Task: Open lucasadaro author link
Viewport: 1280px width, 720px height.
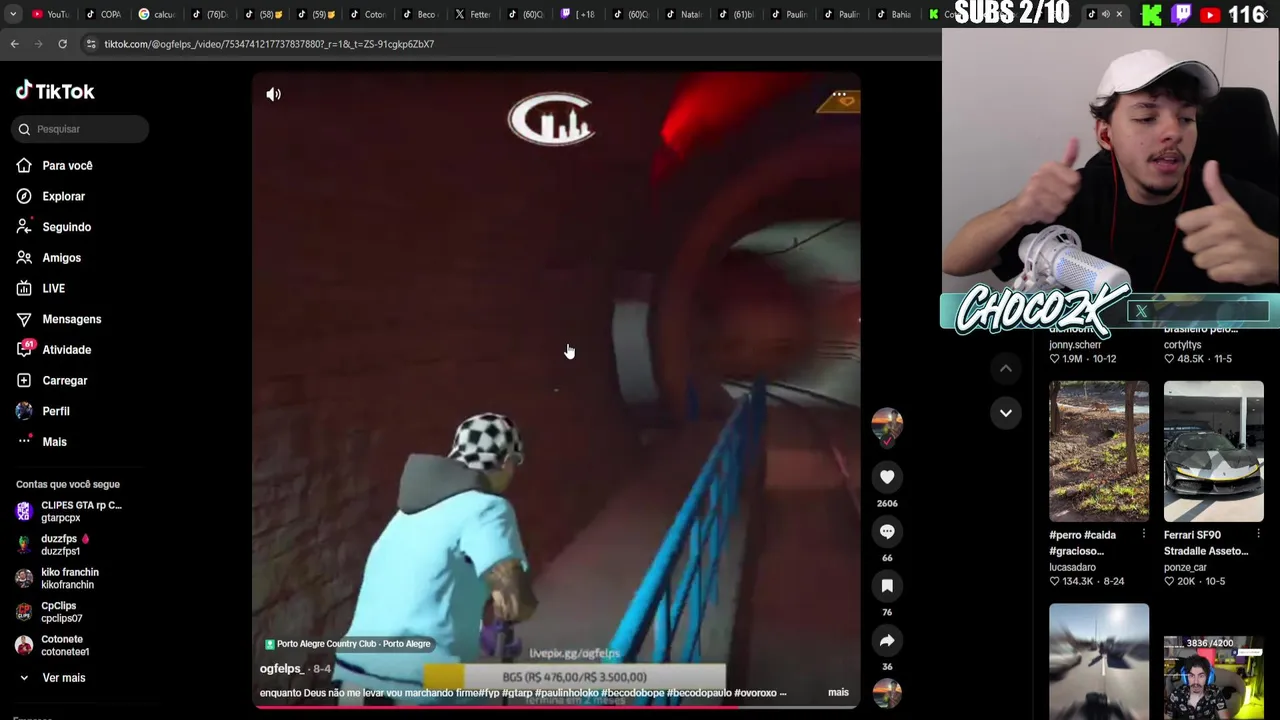Action: pos(1072,567)
